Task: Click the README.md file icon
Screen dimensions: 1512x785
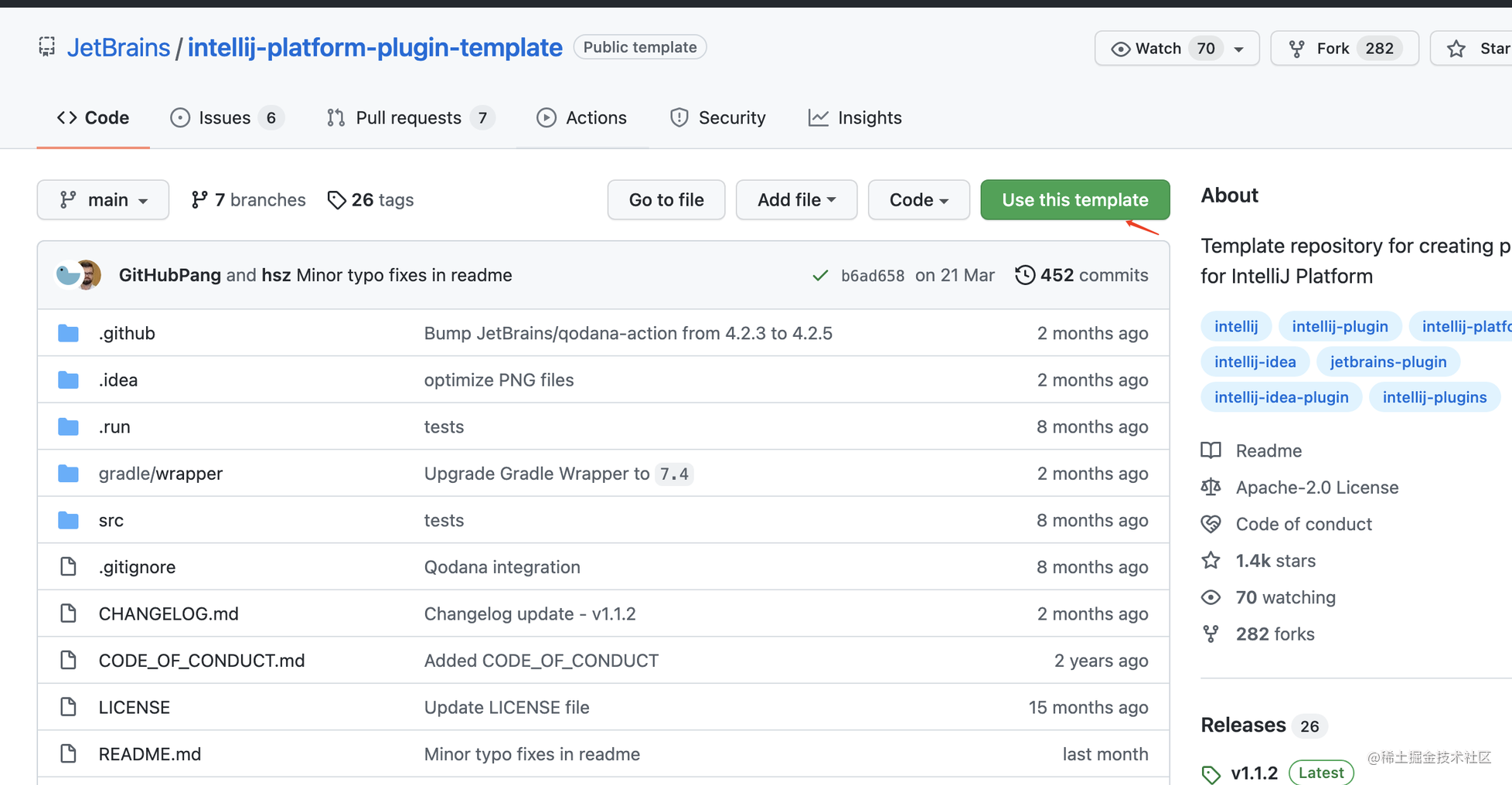Action: [68, 754]
